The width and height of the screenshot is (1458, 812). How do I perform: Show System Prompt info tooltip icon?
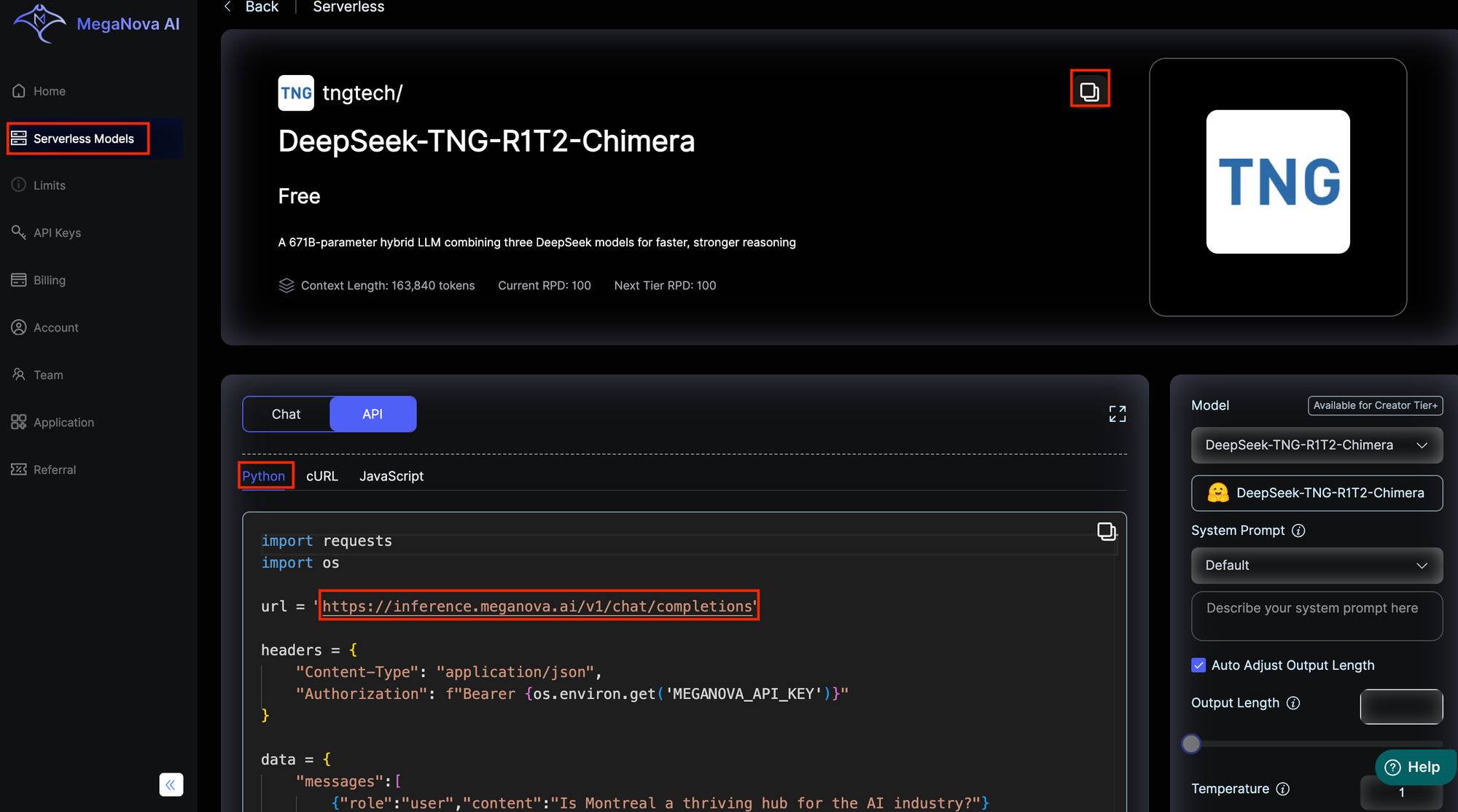1298,531
